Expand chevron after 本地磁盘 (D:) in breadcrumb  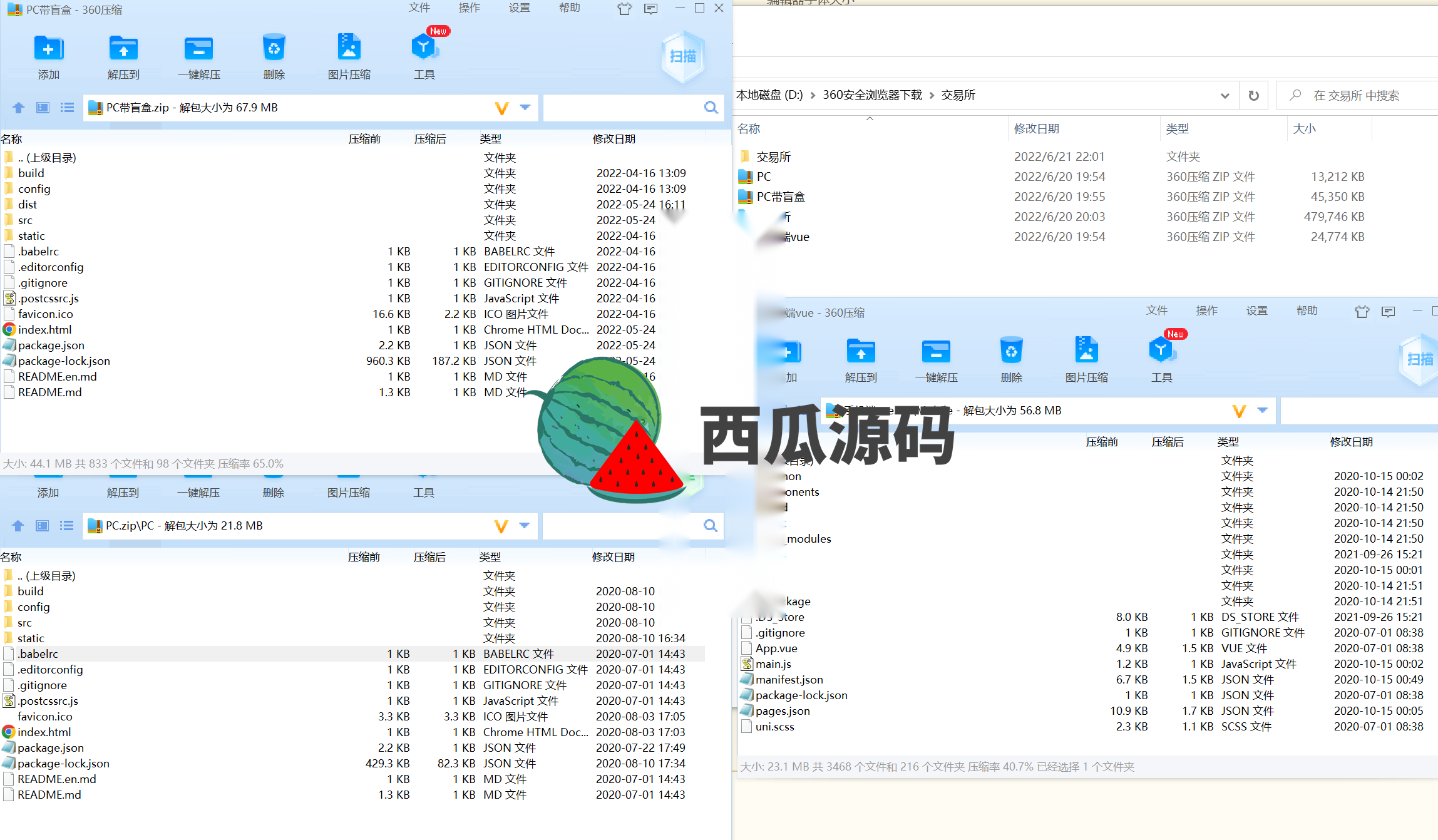coord(813,95)
